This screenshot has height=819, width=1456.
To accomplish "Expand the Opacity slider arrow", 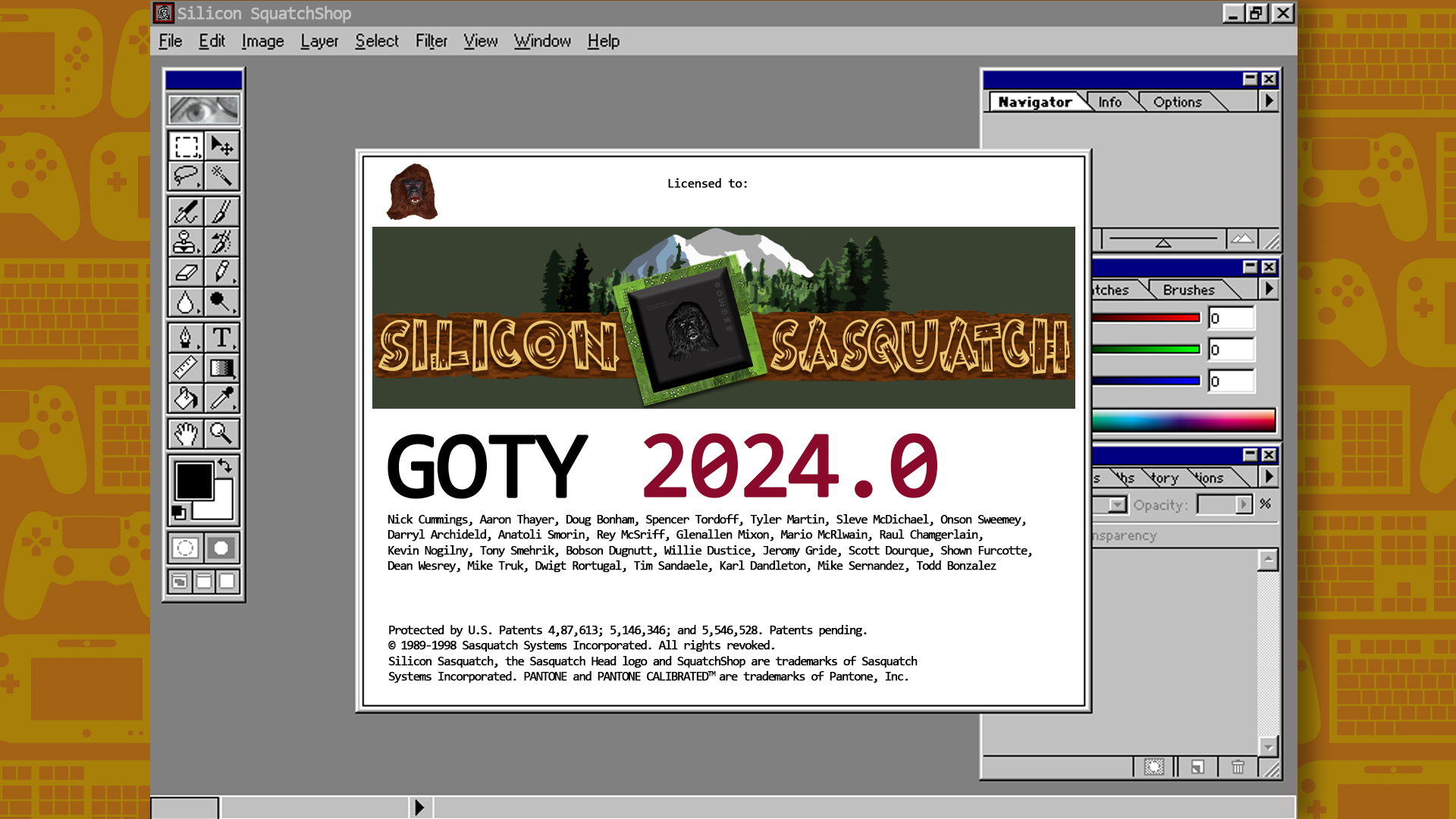I will [1243, 504].
